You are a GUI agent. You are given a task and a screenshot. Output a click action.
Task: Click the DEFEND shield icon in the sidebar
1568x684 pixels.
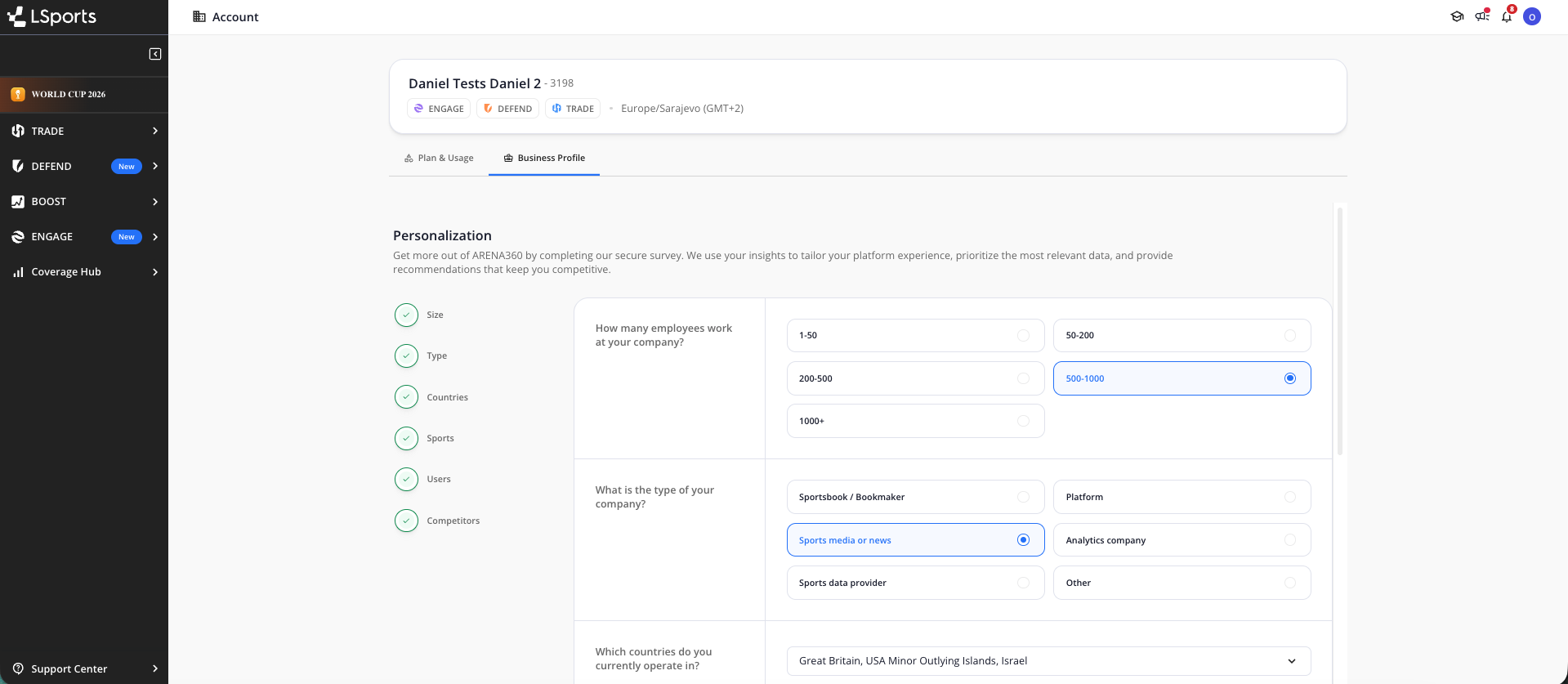click(x=18, y=166)
